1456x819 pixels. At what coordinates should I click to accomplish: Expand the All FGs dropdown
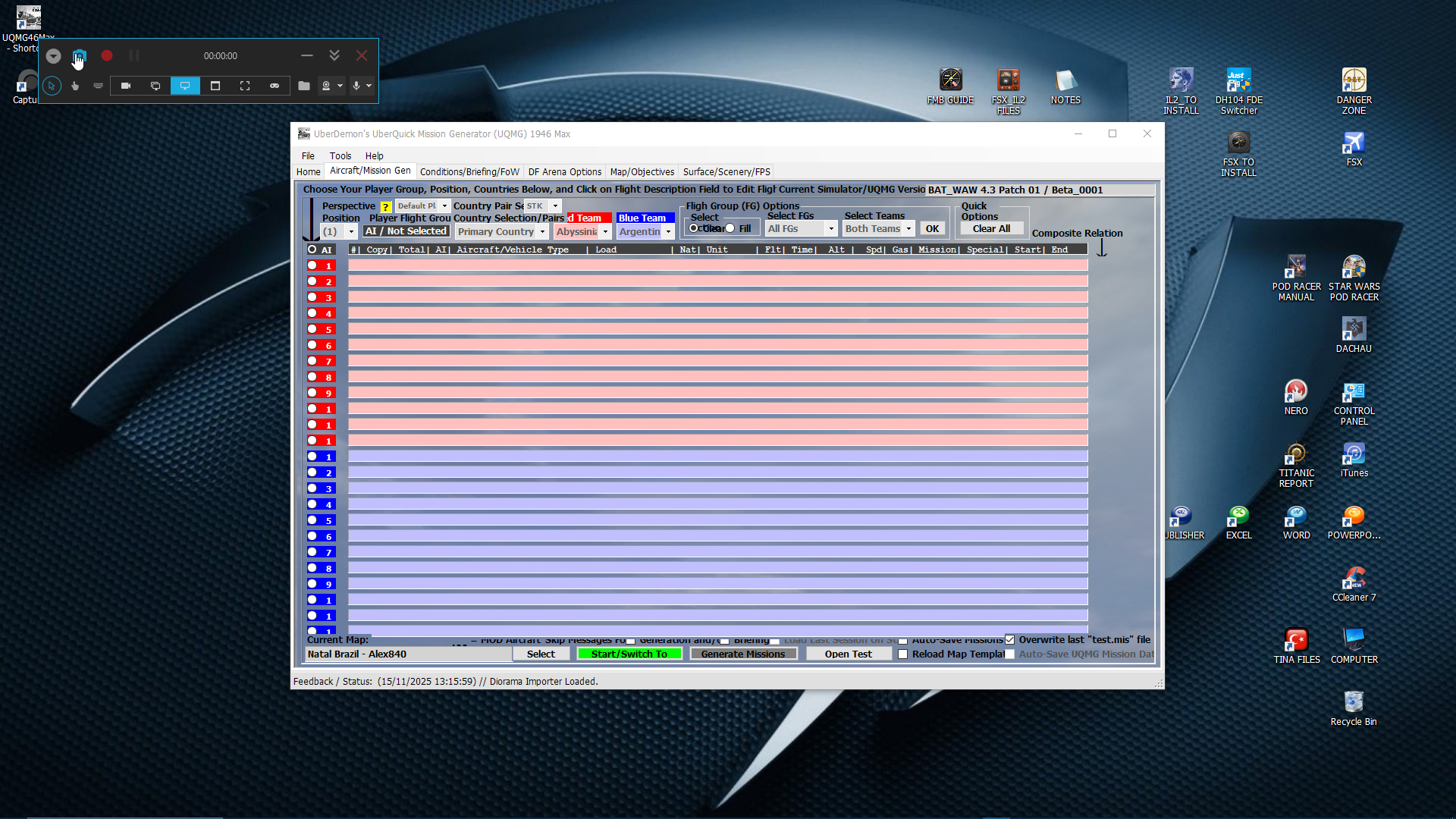click(831, 228)
